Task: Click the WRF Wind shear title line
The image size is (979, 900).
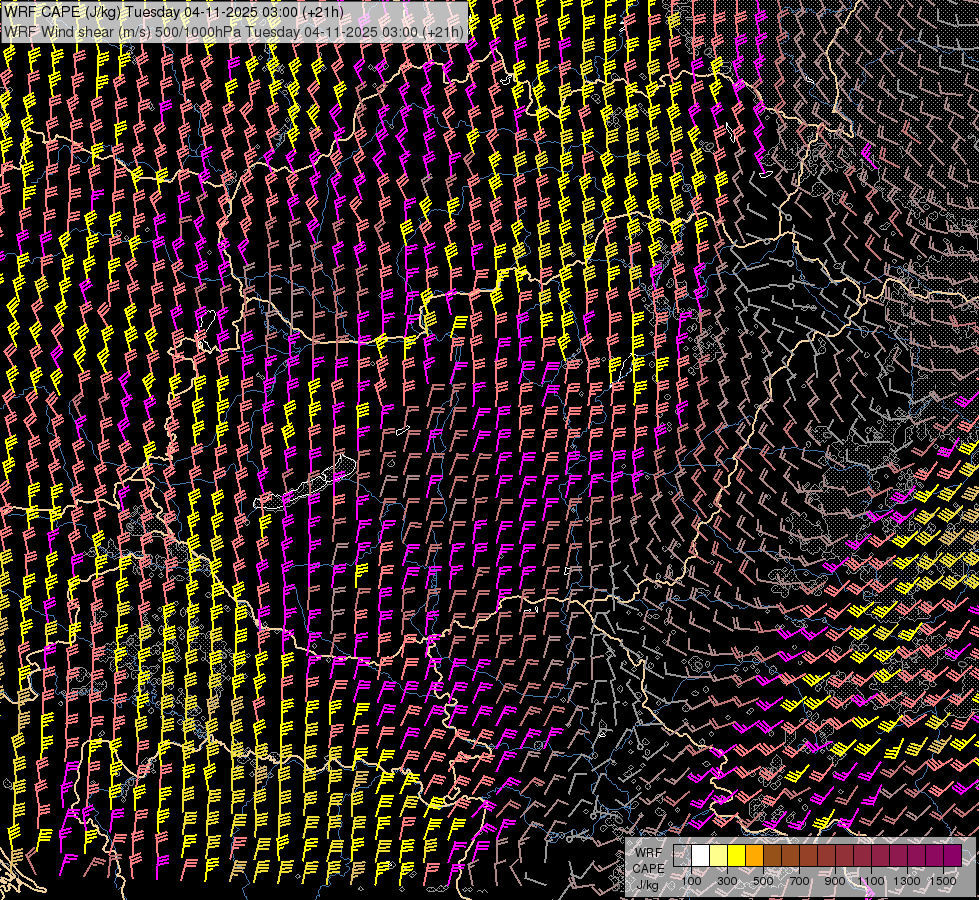Action: tap(235, 31)
